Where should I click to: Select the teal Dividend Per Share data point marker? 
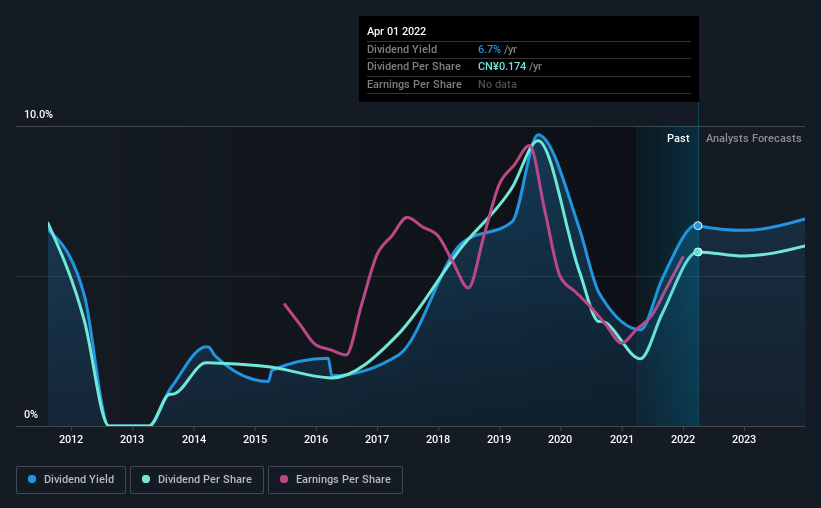pyautogui.click(x=698, y=252)
